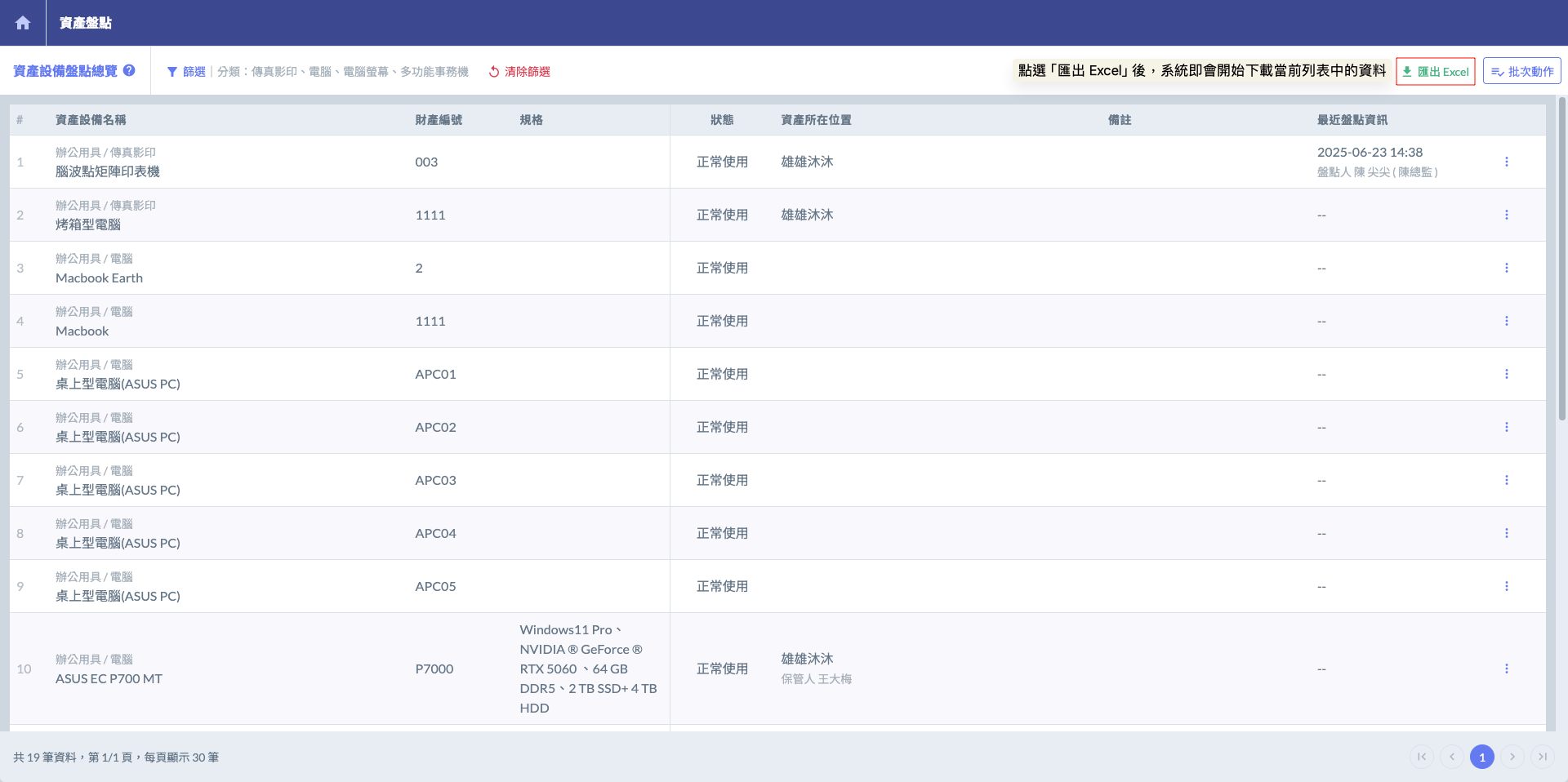The height and width of the screenshot is (782, 1568).
Task: Select the Macbook Earth asset name
Action: pos(100,278)
